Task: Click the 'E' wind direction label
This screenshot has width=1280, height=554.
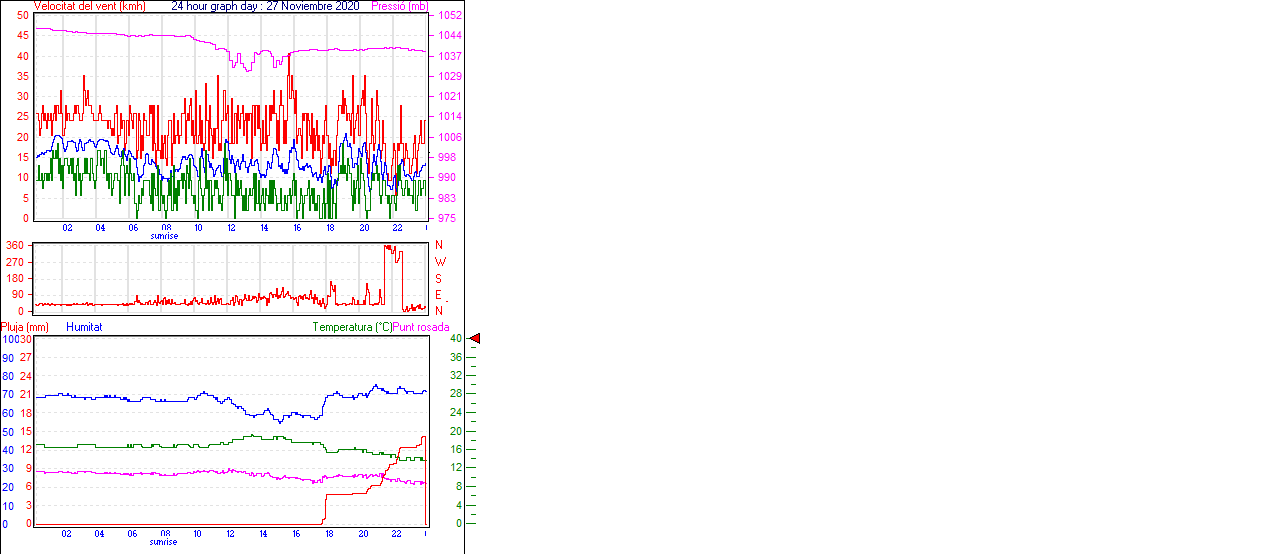Action: coord(438,295)
